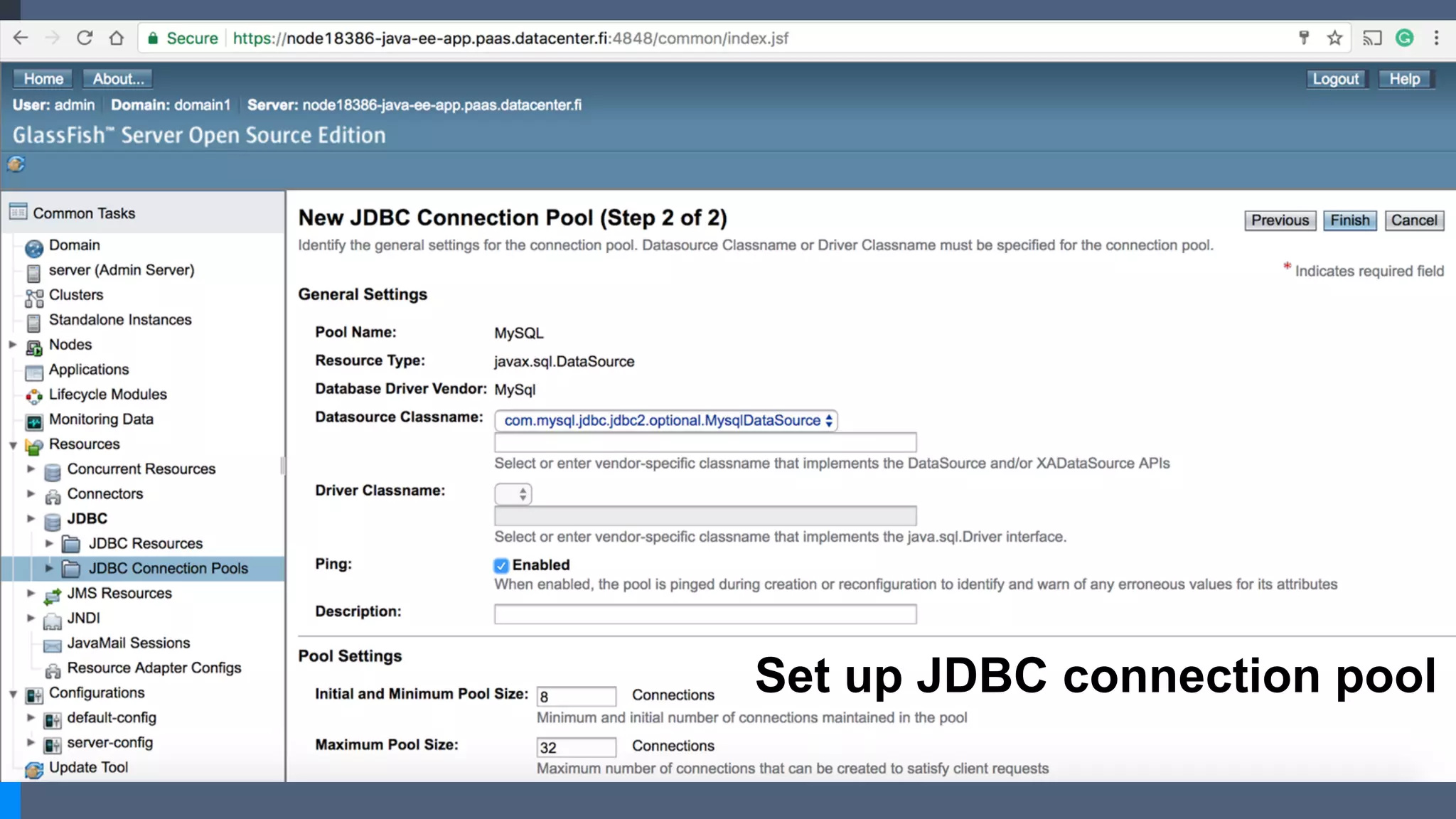Click the Previous button
The height and width of the screenshot is (819, 1456).
coord(1280,220)
